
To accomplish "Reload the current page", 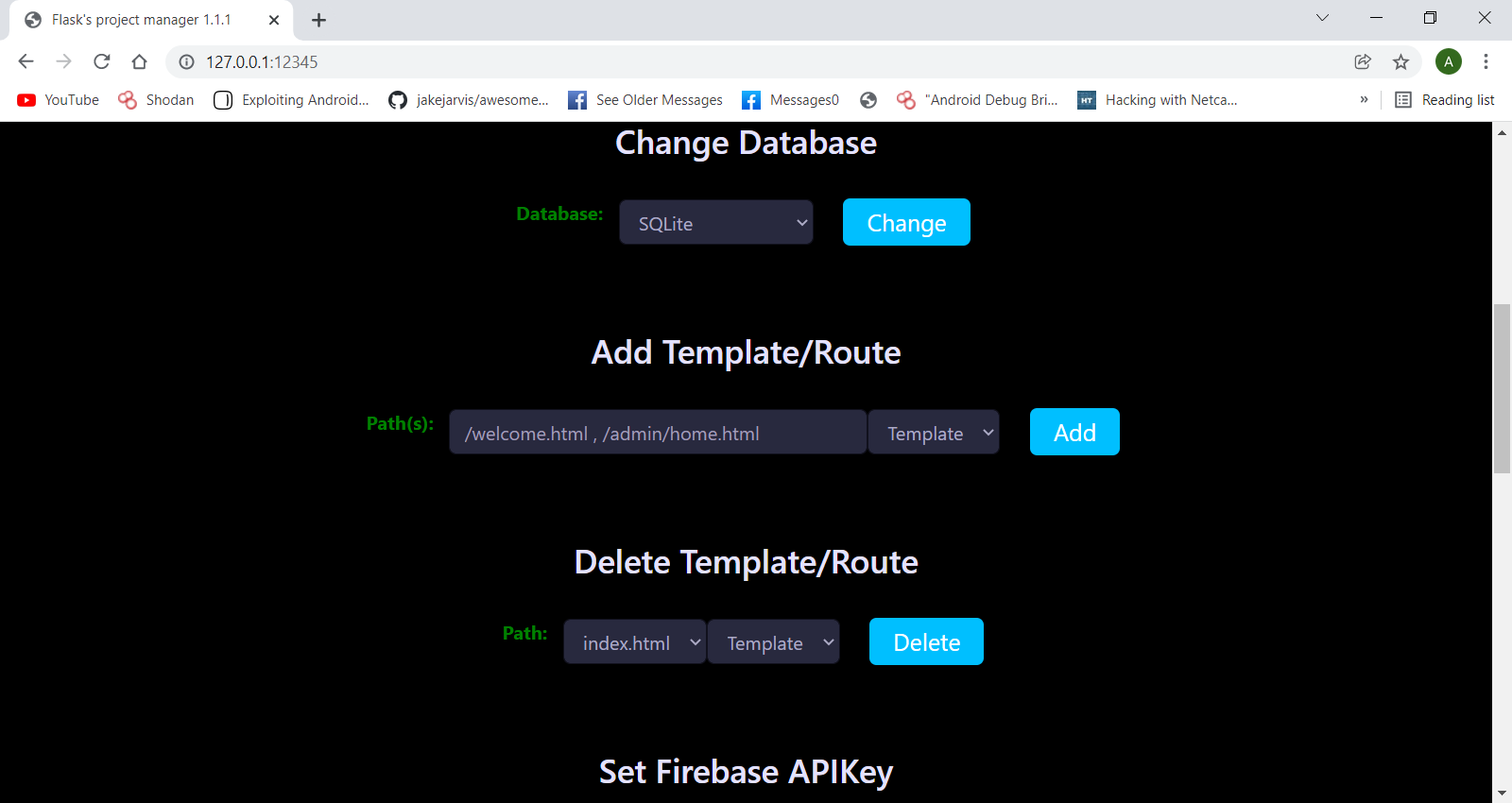I will pyautogui.click(x=101, y=61).
